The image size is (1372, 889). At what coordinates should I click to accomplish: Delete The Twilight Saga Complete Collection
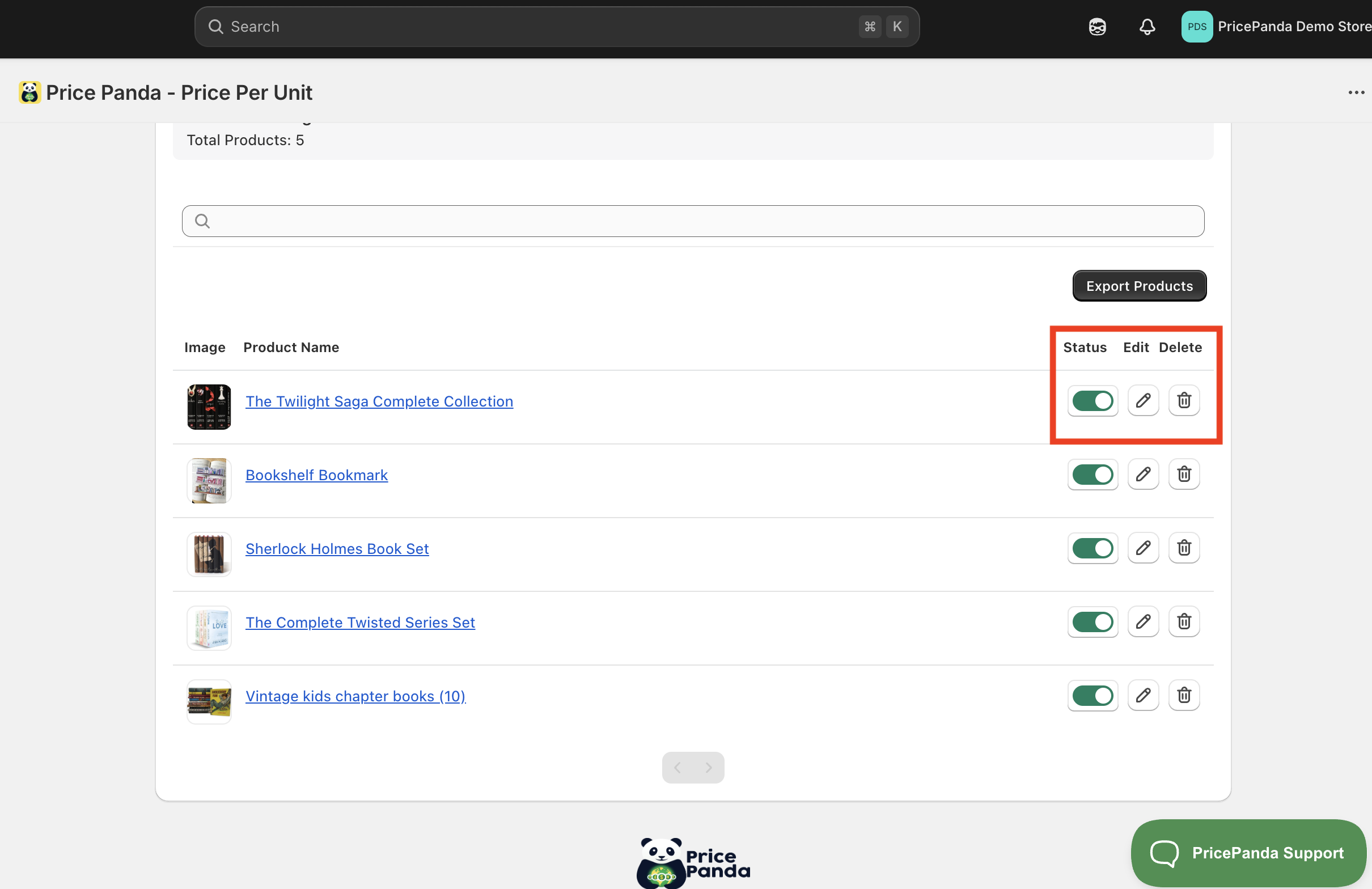[x=1184, y=400]
